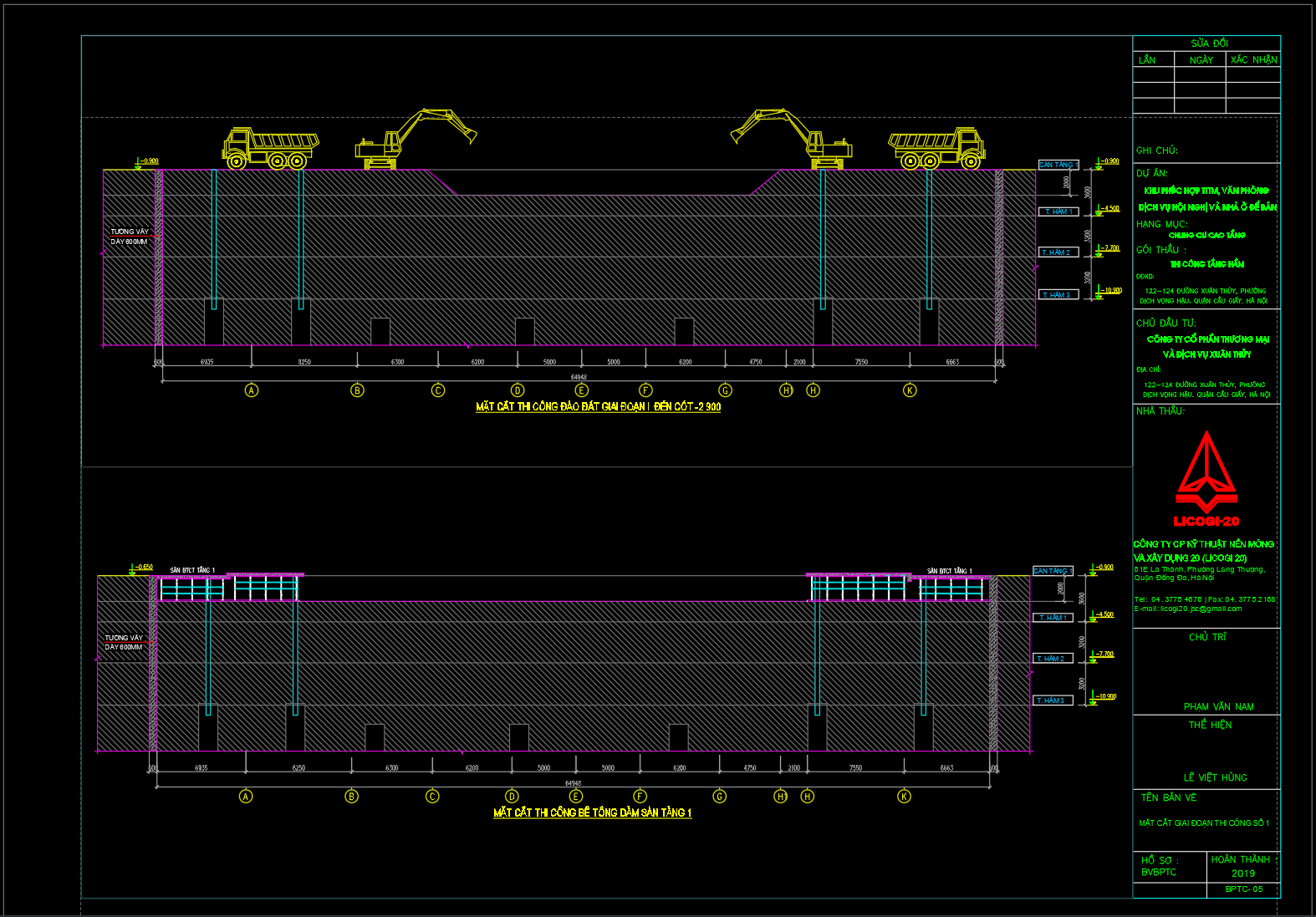1316x917 pixels.
Task: Select the lower section title text
Action: pyautogui.click(x=592, y=813)
